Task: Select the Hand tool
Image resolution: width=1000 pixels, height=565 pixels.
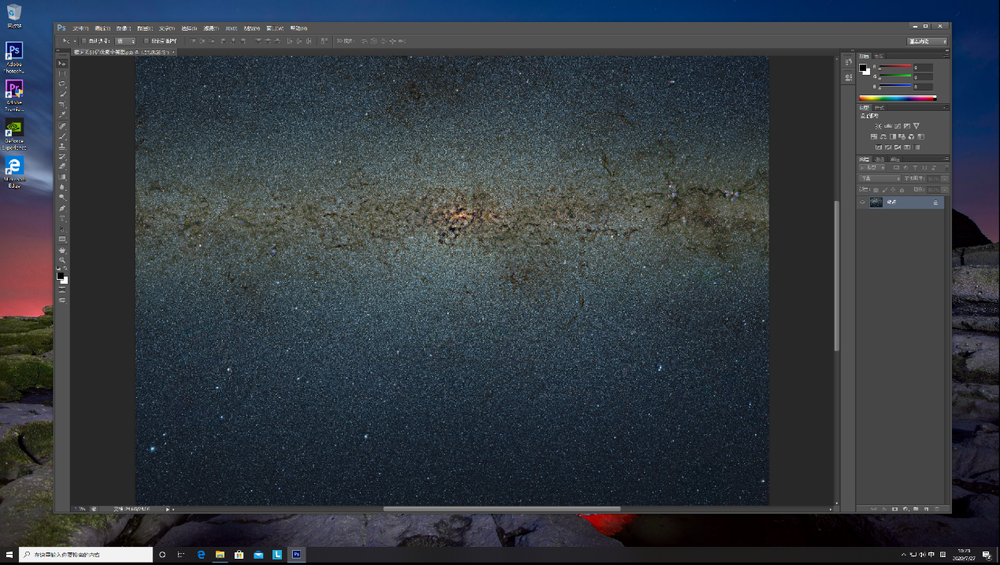Action: click(62, 250)
